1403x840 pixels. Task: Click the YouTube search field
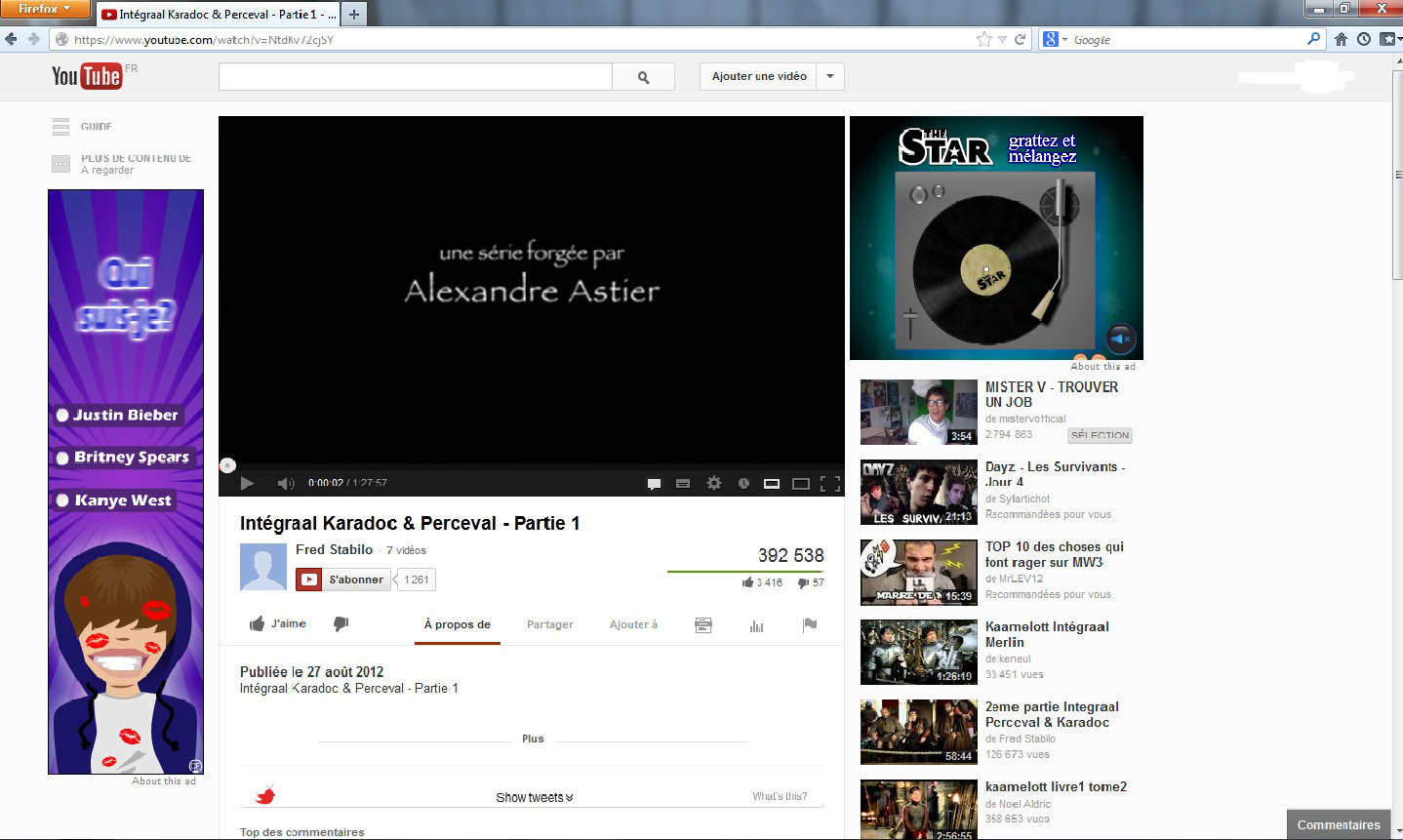[416, 77]
